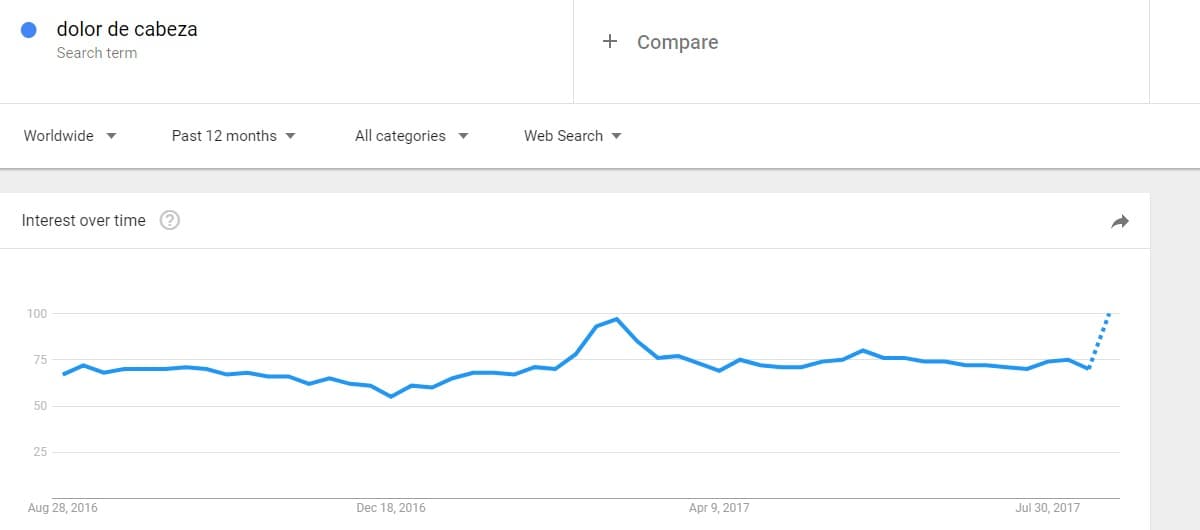This screenshot has height=530, width=1200.
Task: Click the Apr 9, 2017 axis label
Action: (x=719, y=508)
